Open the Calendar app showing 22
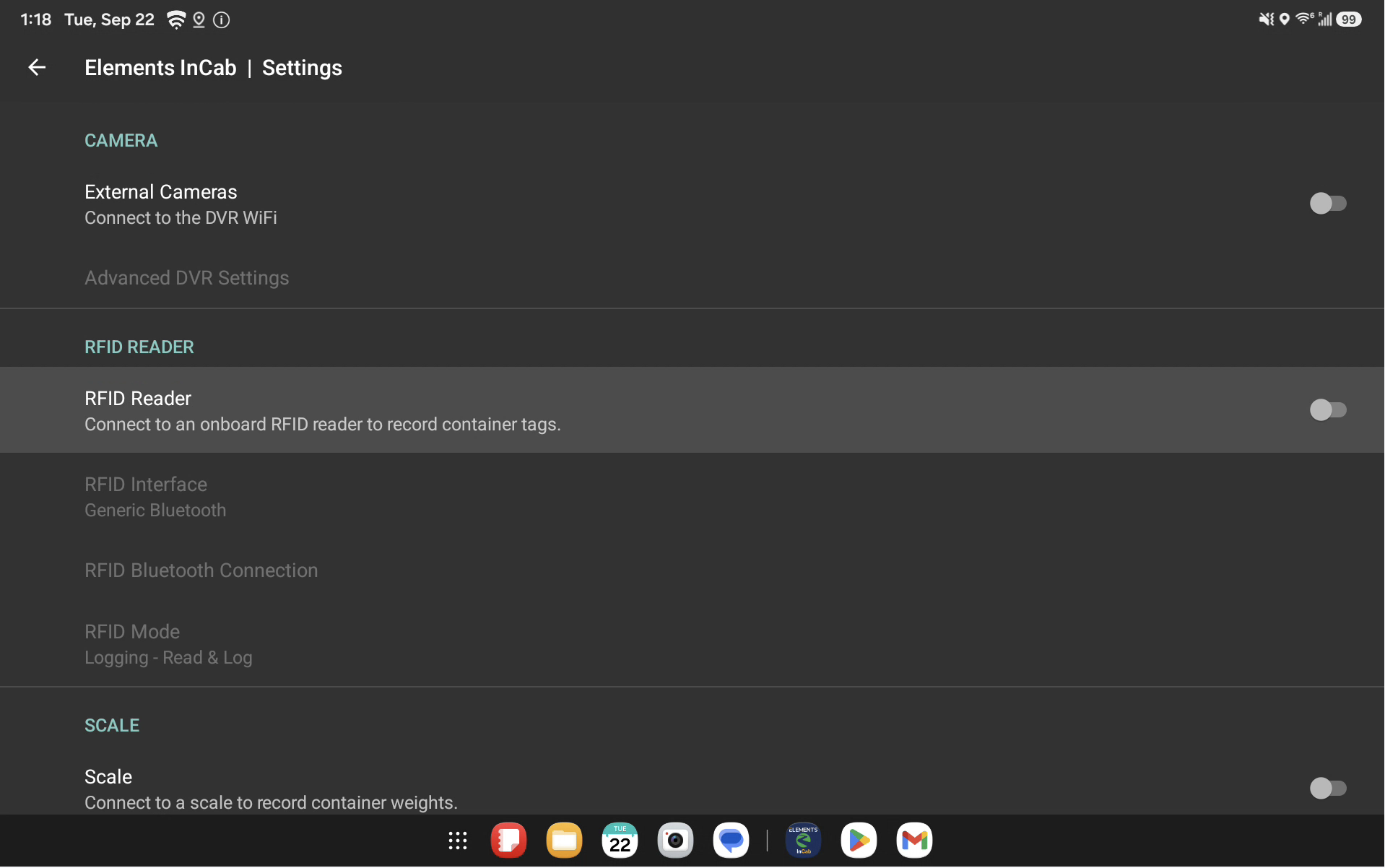 point(620,841)
